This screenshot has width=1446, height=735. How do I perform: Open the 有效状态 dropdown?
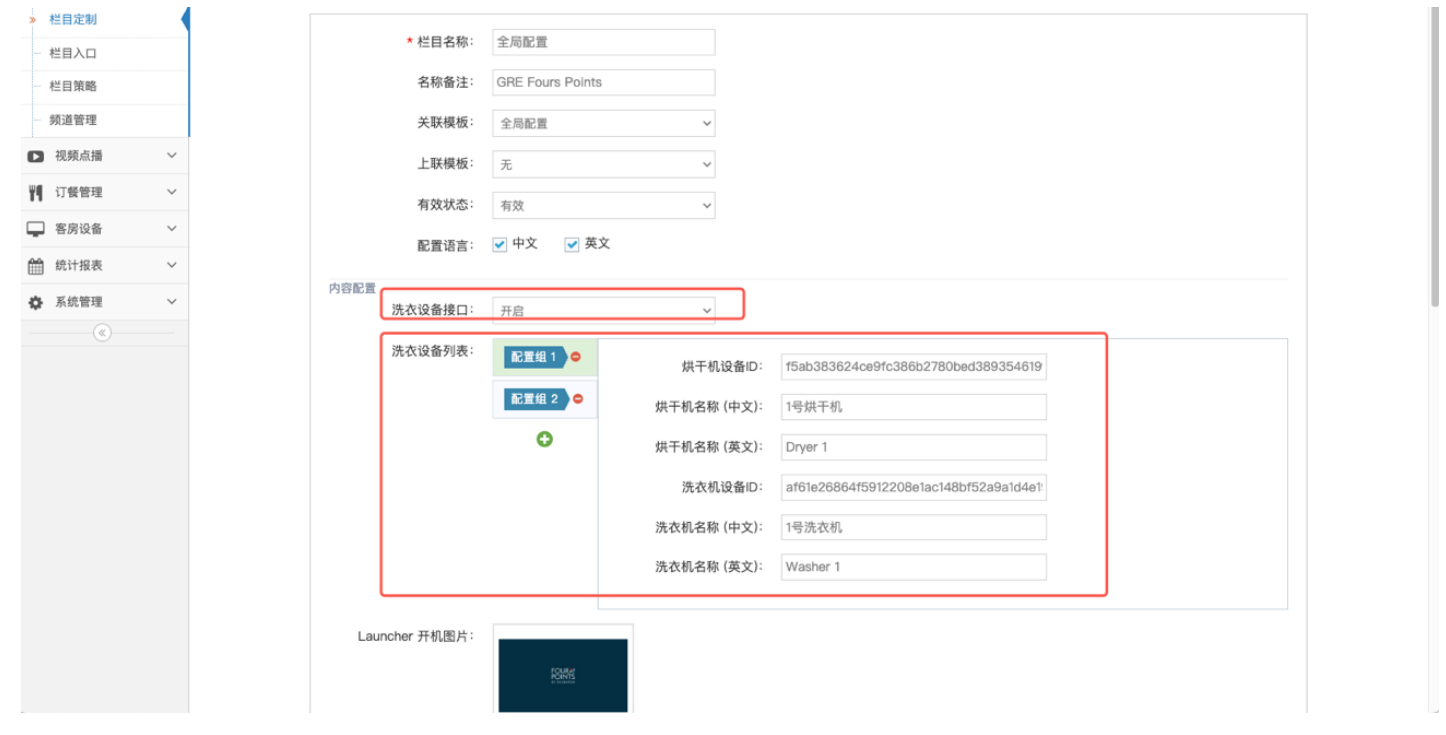coord(603,206)
